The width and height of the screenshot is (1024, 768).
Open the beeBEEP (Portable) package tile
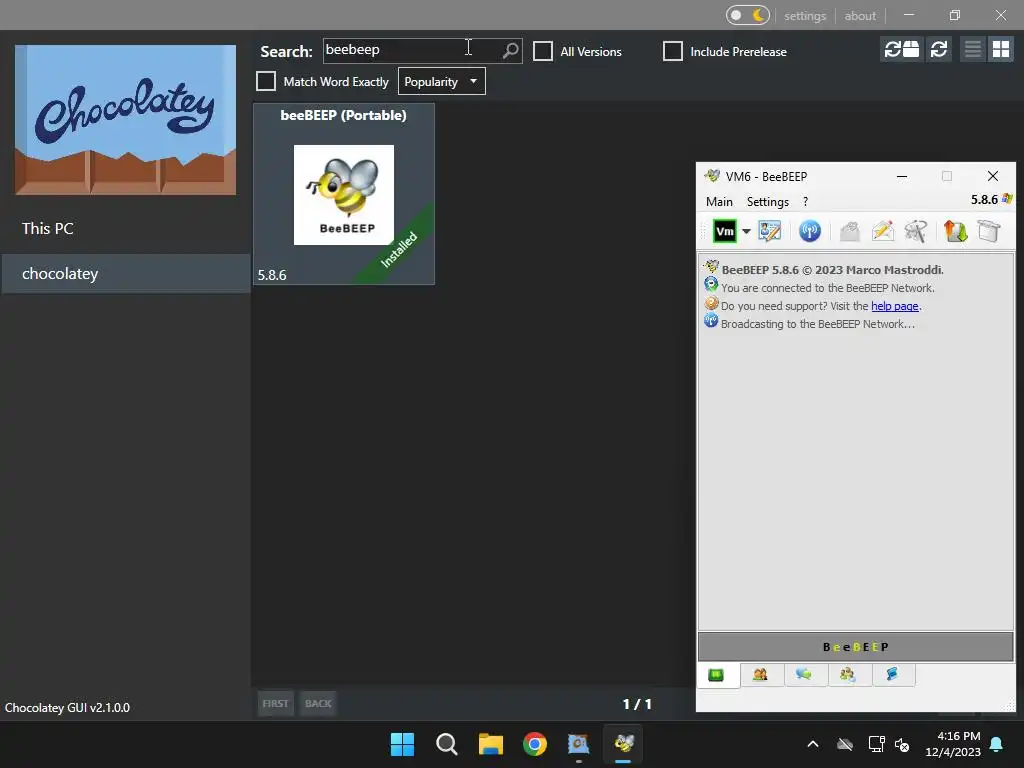coord(344,194)
